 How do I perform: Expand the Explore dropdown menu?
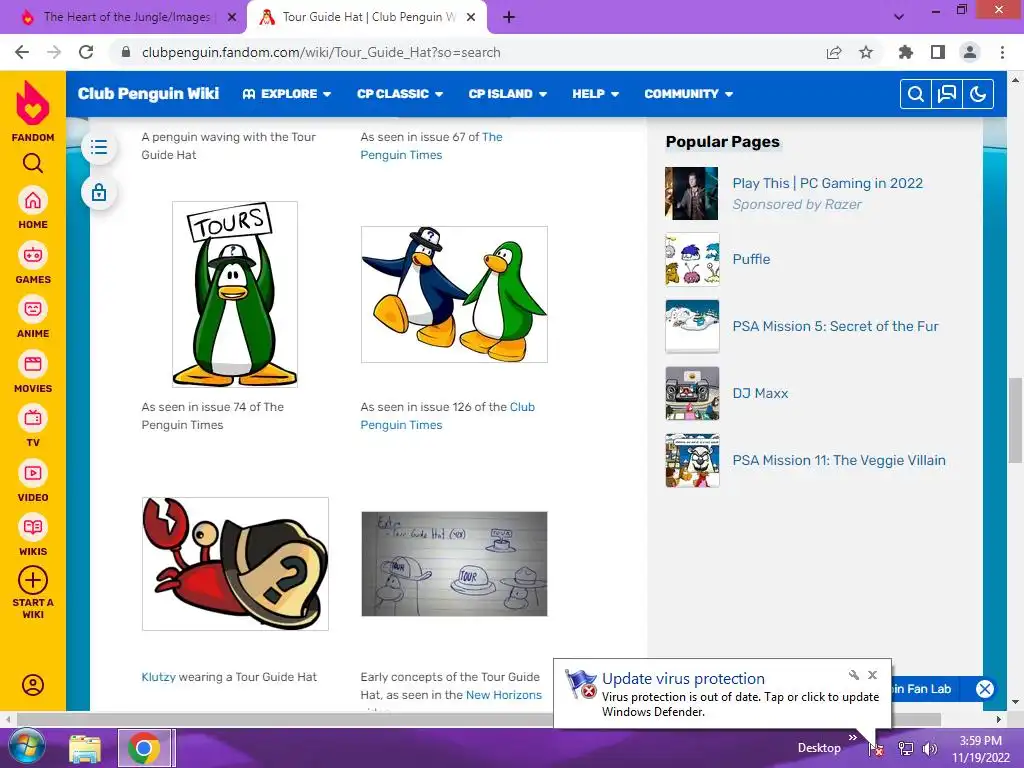287,94
